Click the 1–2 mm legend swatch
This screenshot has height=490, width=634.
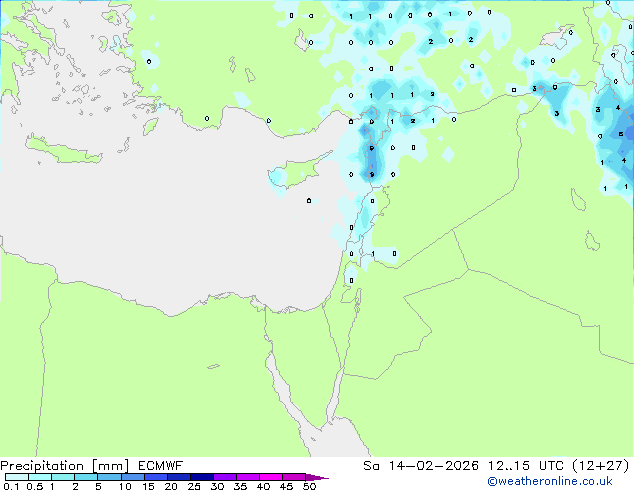[63, 477]
